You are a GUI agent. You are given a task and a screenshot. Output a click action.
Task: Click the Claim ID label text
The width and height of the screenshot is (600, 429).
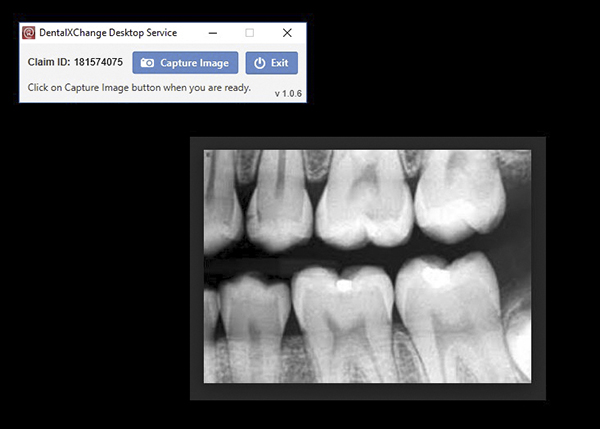pyautogui.click(x=48, y=63)
